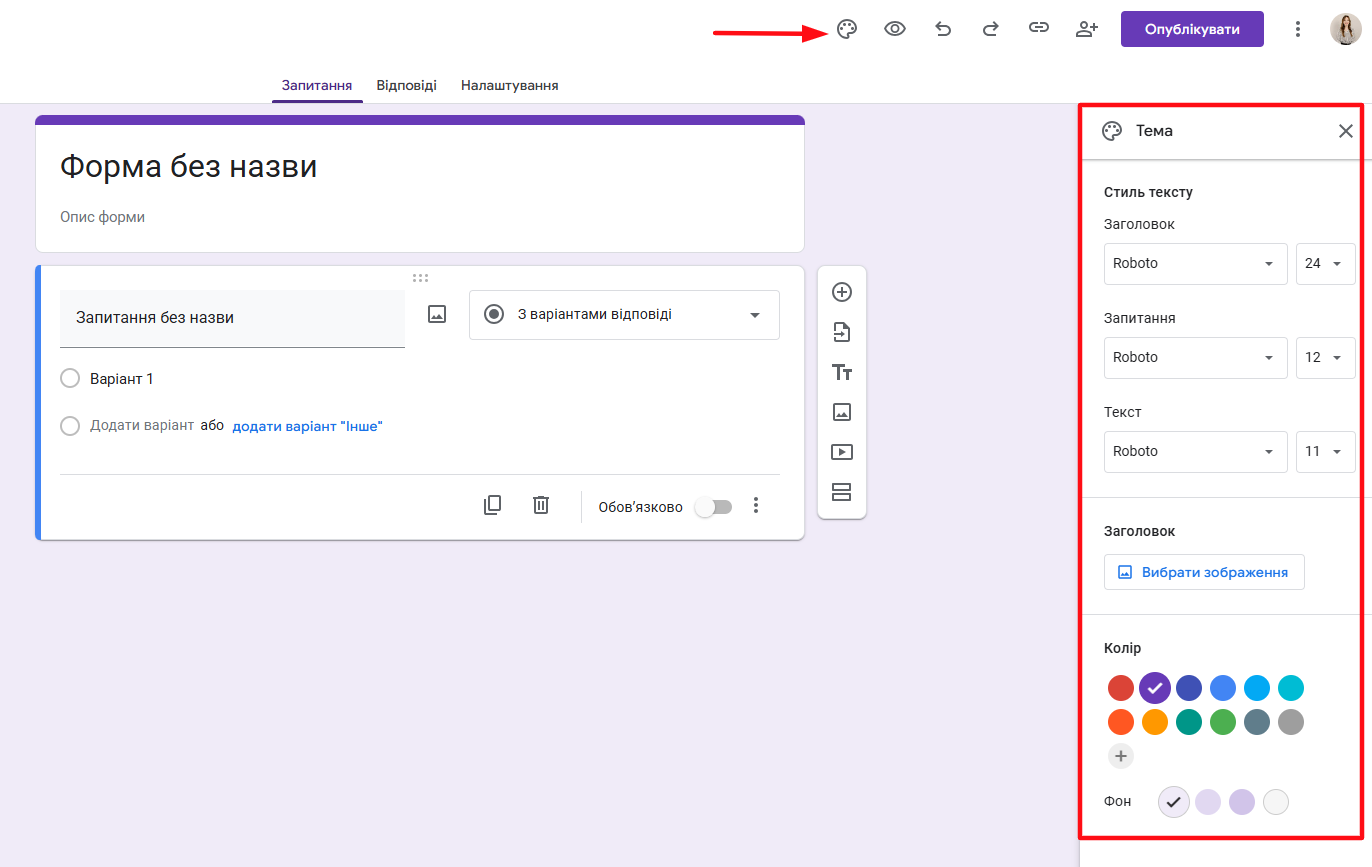Click the import questions icon

[x=841, y=332]
